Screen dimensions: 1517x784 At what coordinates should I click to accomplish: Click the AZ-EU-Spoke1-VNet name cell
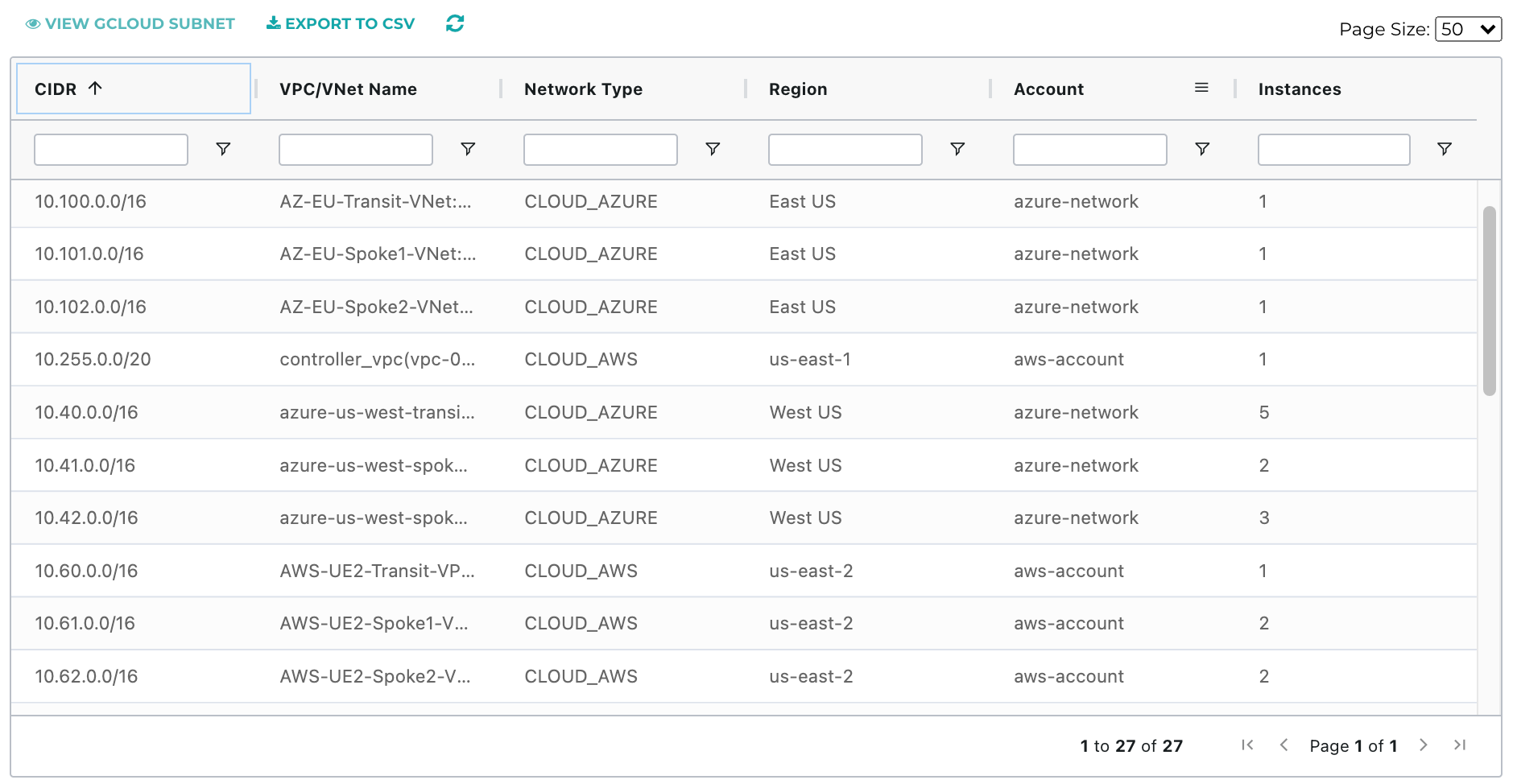378,254
